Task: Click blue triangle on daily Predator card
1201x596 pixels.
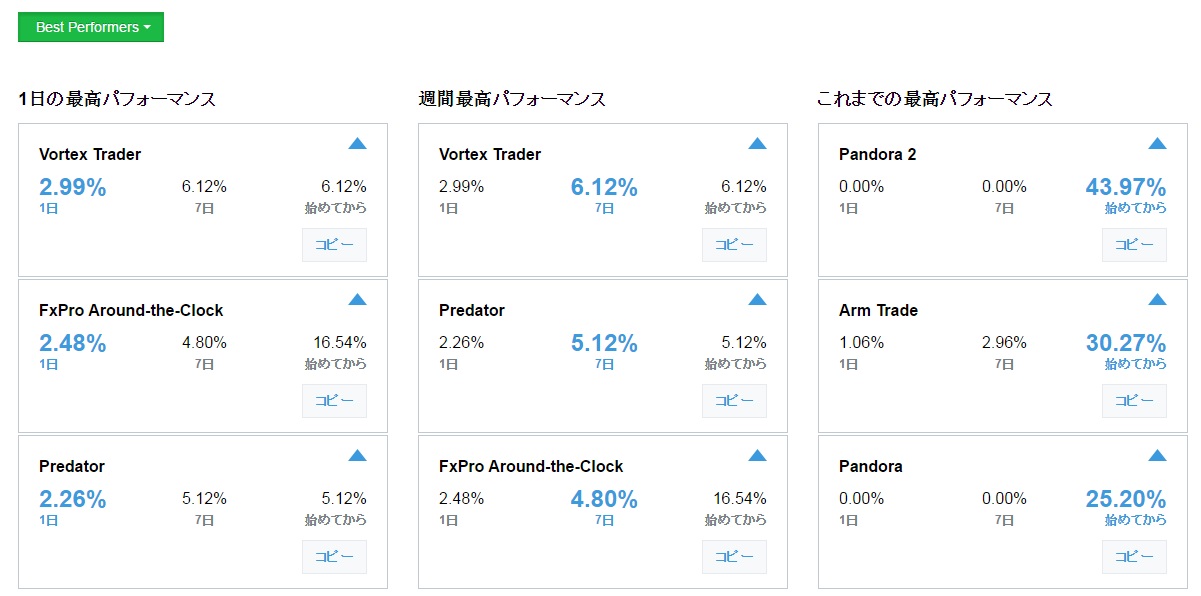Action: pyautogui.click(x=358, y=455)
